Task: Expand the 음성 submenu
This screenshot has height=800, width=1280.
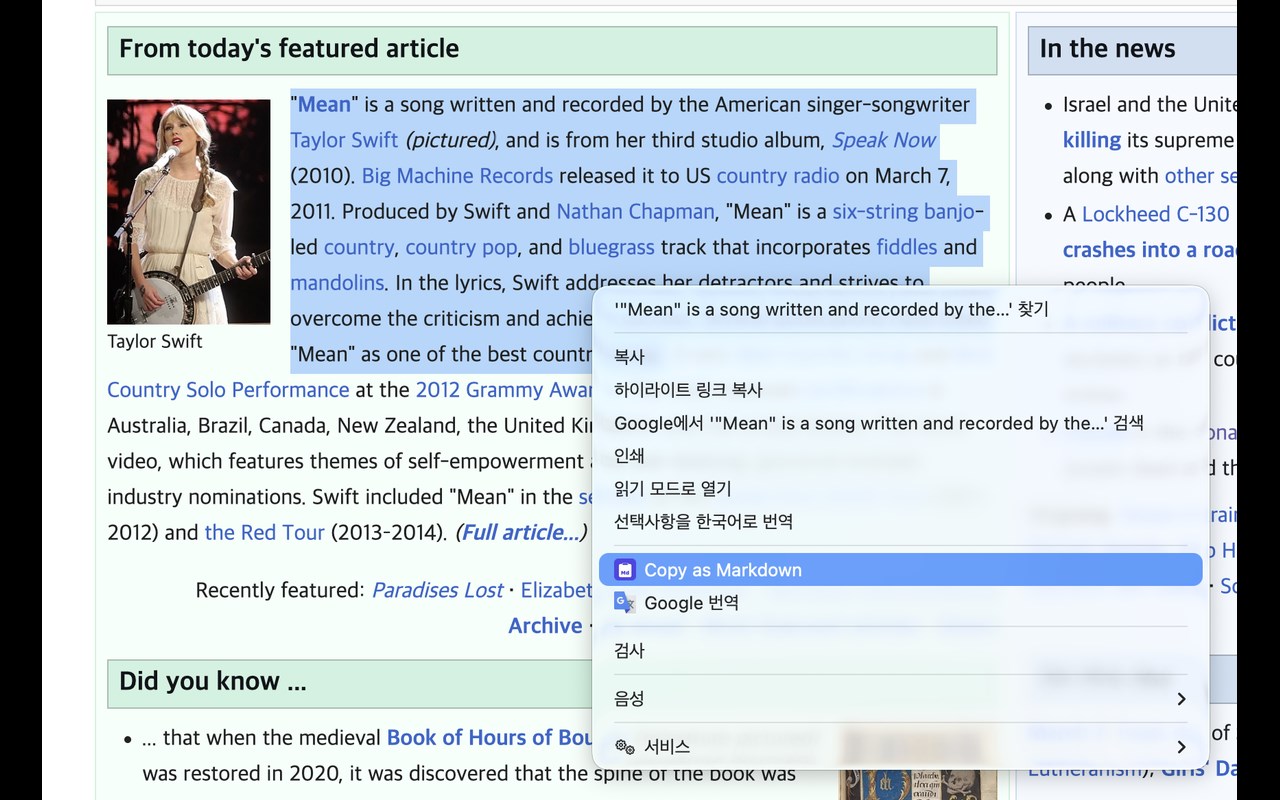Action: pos(900,699)
